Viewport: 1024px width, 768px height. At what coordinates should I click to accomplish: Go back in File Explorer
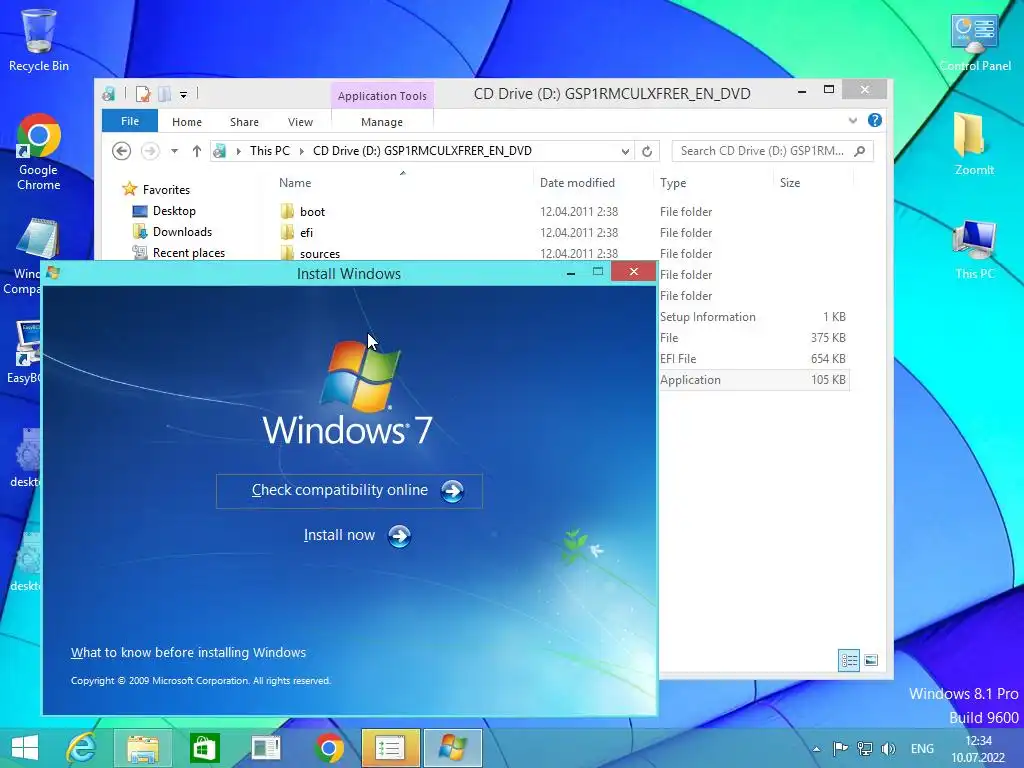(x=121, y=151)
